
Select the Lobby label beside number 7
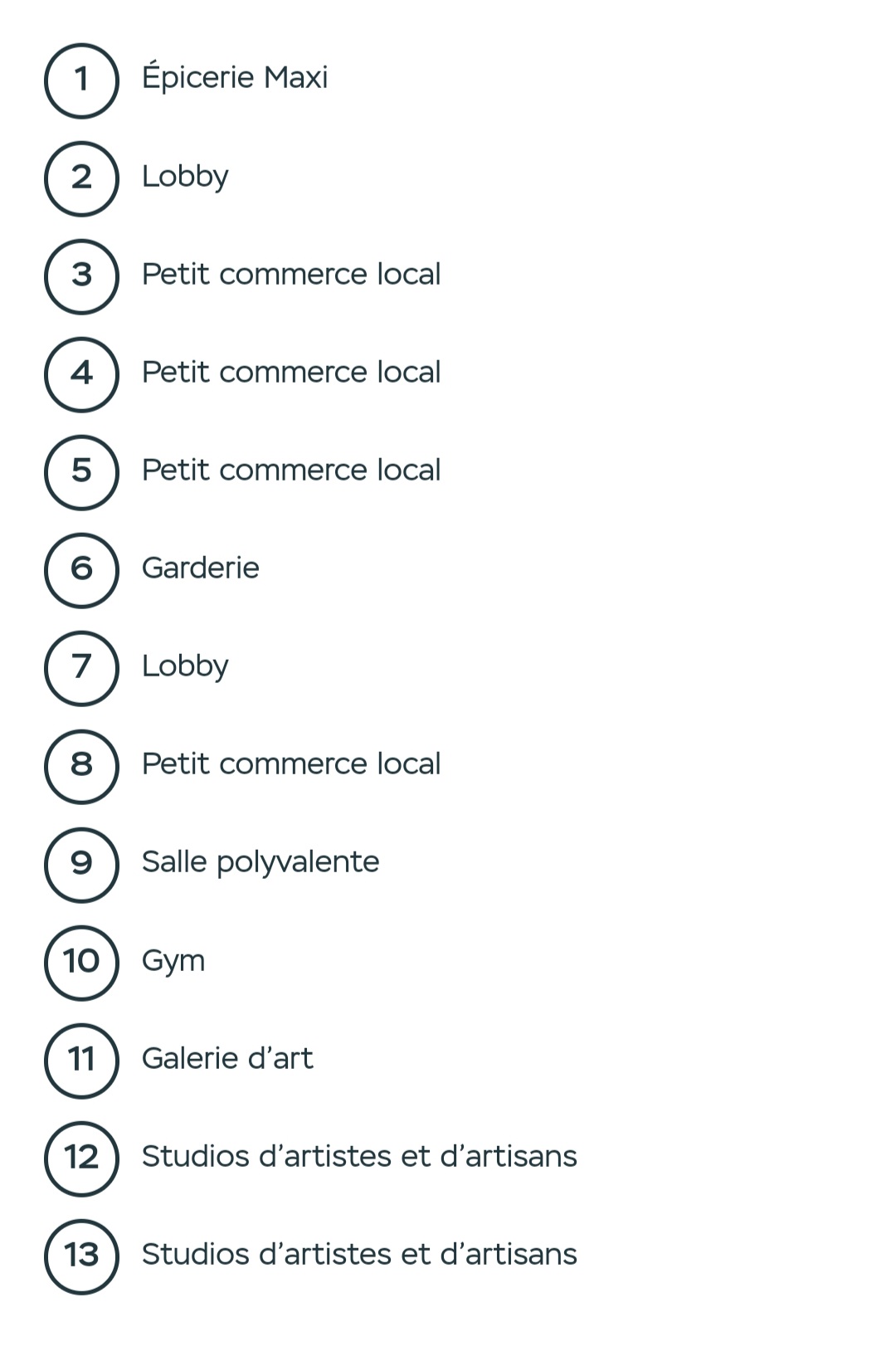(185, 666)
